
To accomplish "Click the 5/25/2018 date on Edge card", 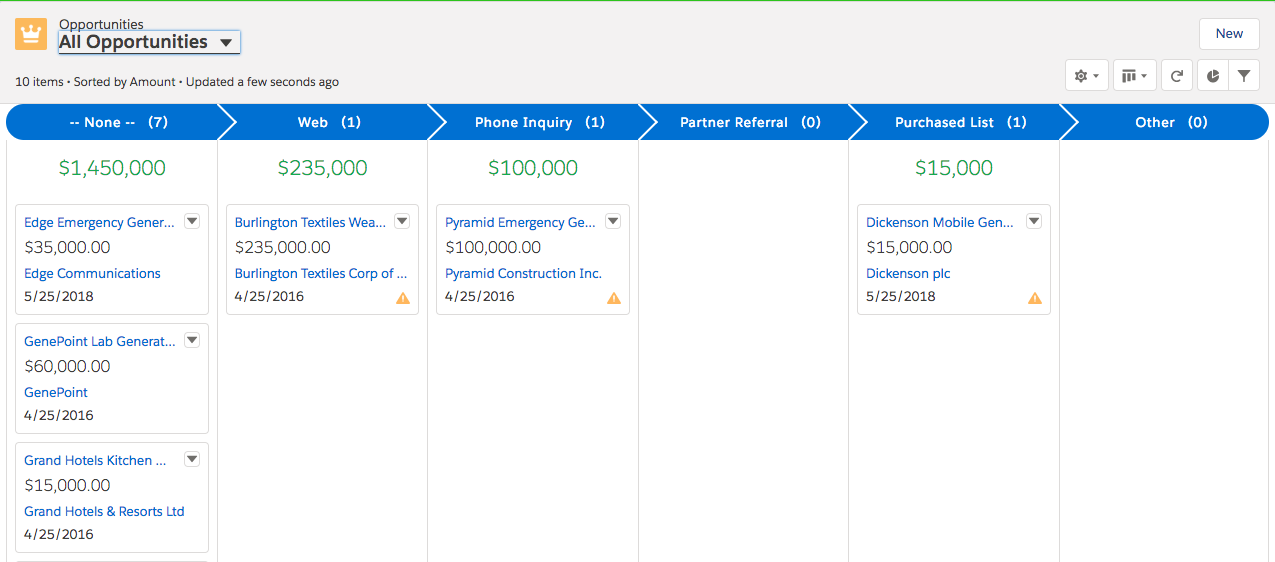I will pos(59,296).
